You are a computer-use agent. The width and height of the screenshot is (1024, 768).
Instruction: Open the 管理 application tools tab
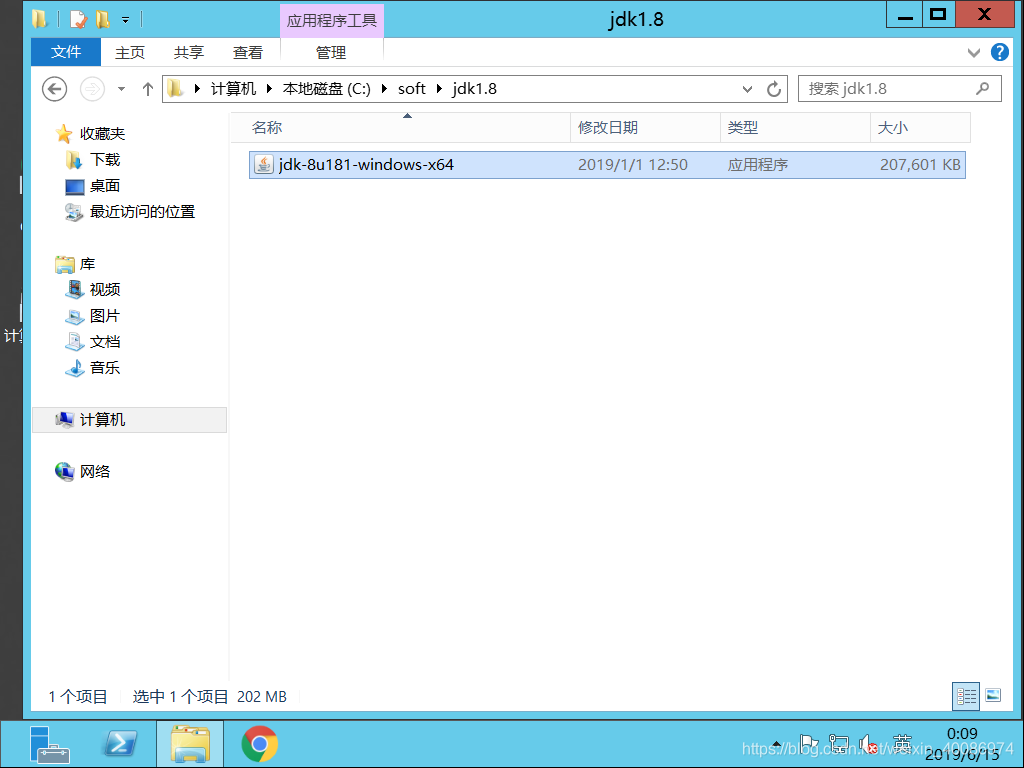tap(331, 52)
